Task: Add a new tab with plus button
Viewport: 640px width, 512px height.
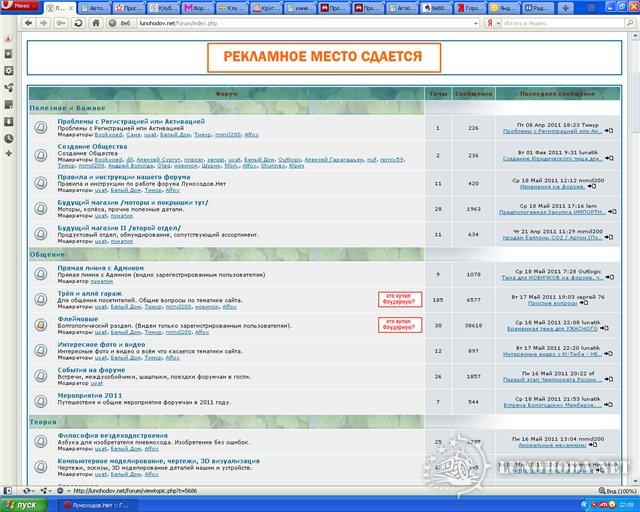Action: tap(566, 8)
